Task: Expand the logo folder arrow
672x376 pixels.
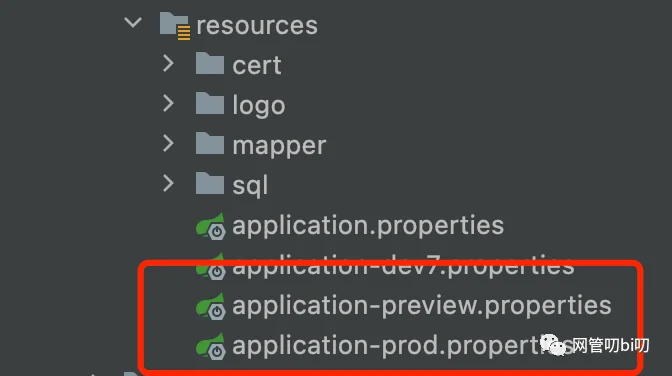Action: (168, 103)
